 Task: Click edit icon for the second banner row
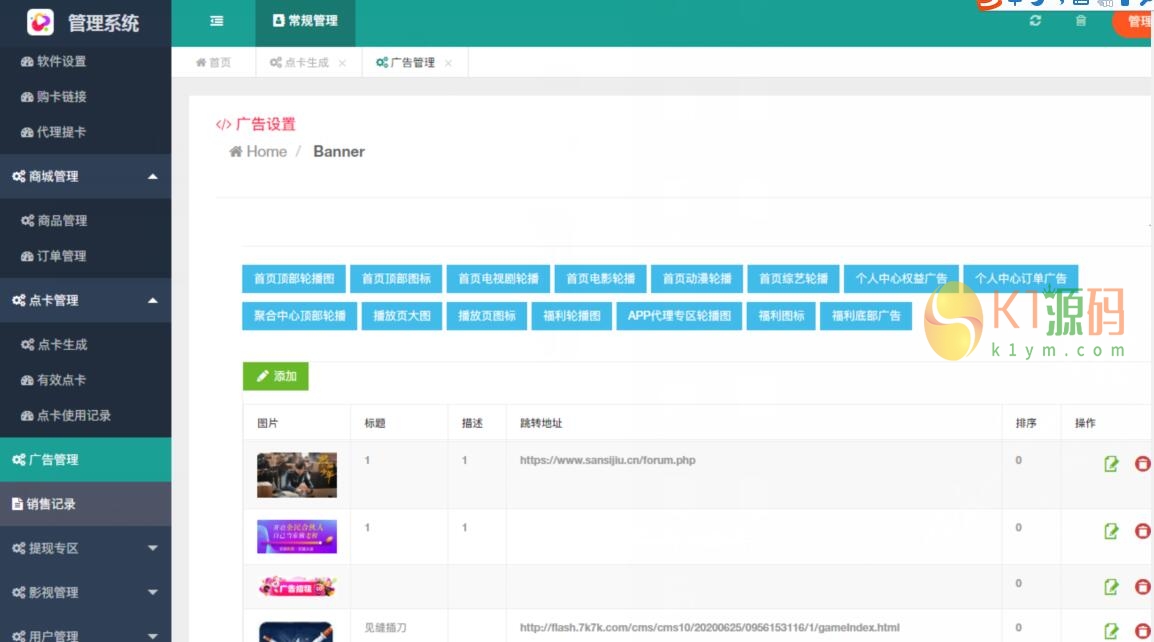tap(1111, 531)
